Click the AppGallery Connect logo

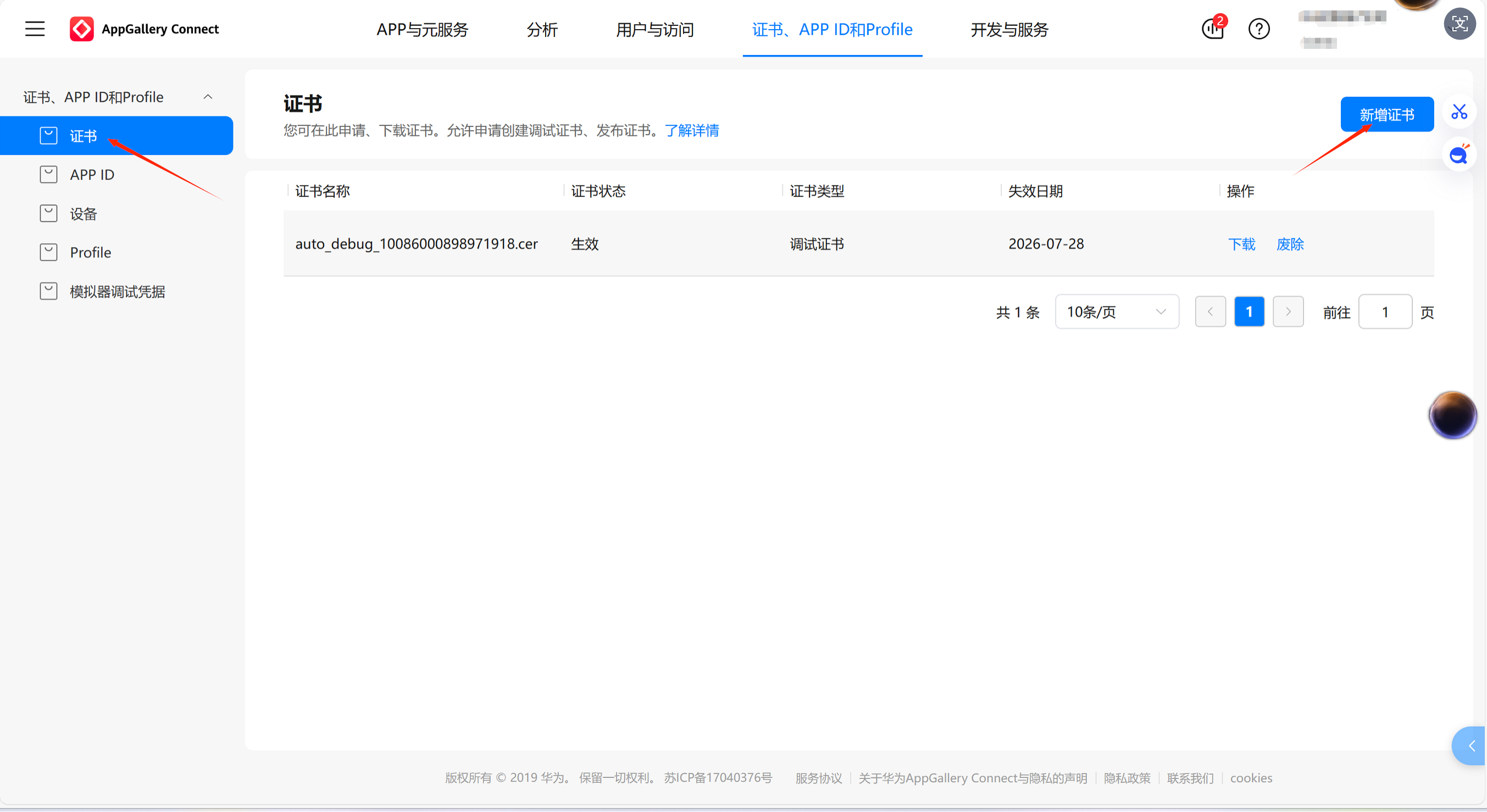[x=81, y=29]
